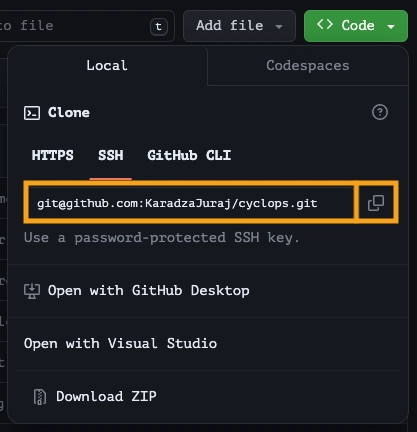The image size is (417, 432).
Task: Click the 't' keyboard shortcut badge
Action: click(x=159, y=26)
